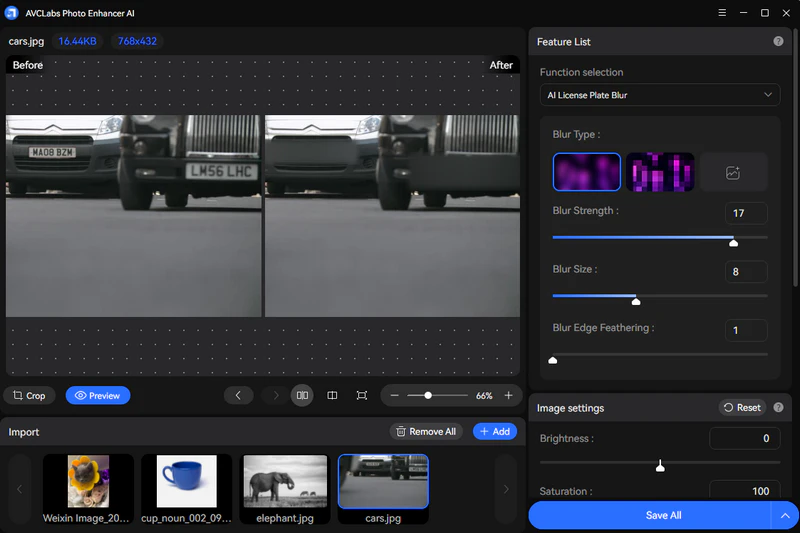Click the Brightness slider handle
This screenshot has height=533, width=800.
click(x=660, y=466)
